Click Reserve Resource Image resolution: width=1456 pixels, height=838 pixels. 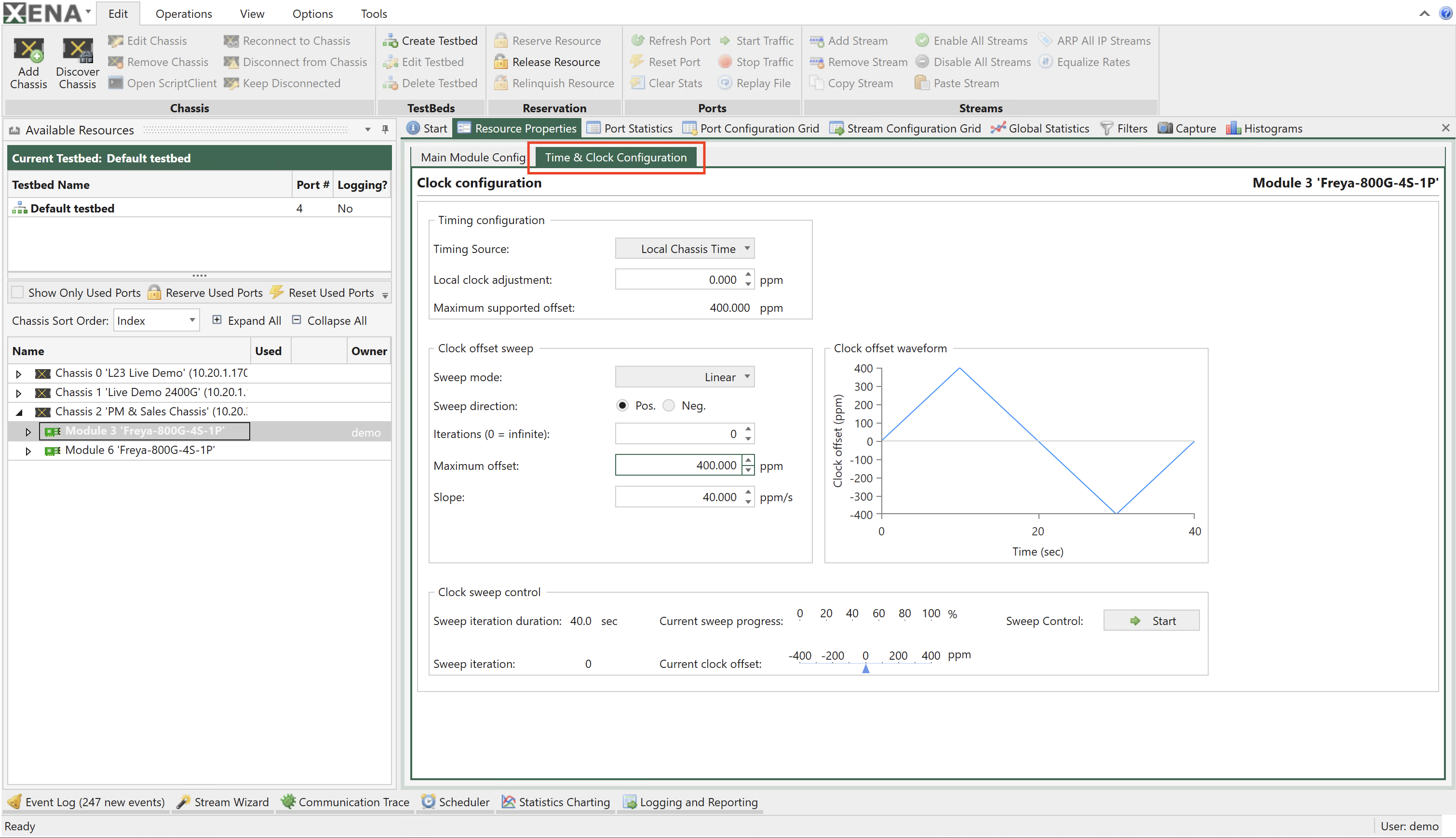pos(548,41)
